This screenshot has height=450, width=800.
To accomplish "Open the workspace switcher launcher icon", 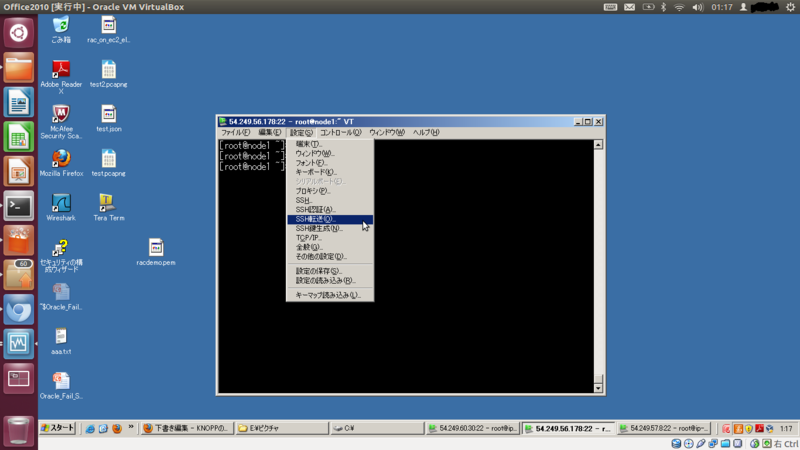I will point(19,379).
